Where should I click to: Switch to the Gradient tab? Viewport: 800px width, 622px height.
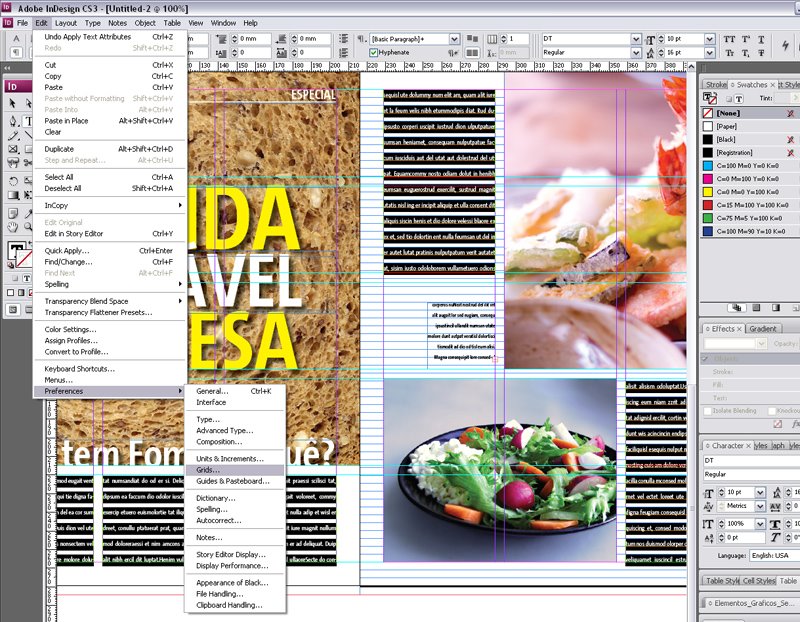point(764,327)
